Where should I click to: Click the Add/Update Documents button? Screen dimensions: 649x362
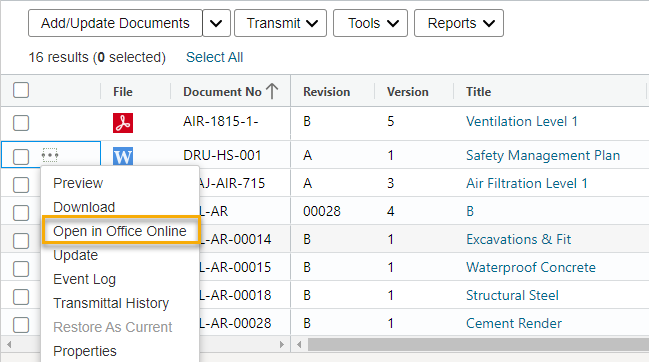pyautogui.click(x=115, y=23)
